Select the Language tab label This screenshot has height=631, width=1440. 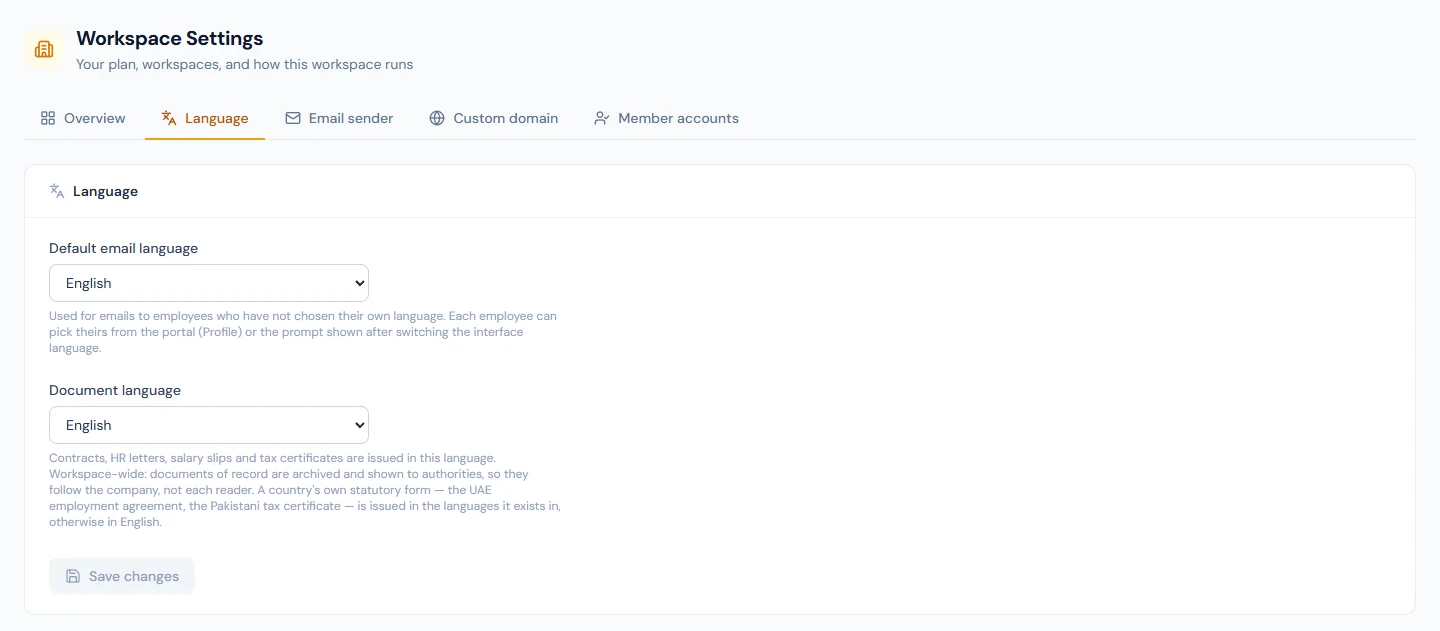(x=216, y=118)
